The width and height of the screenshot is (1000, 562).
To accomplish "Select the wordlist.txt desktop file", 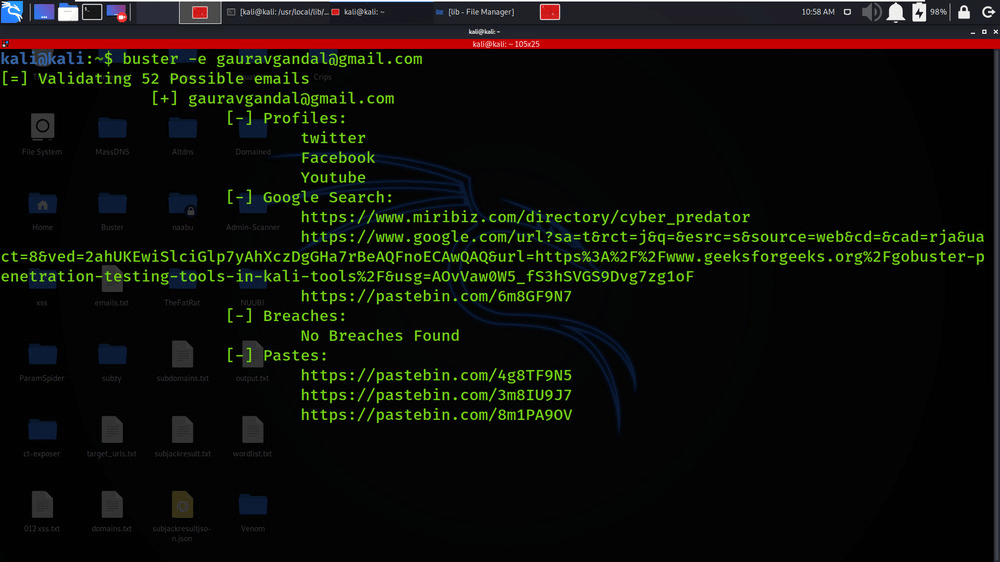I will click(253, 437).
